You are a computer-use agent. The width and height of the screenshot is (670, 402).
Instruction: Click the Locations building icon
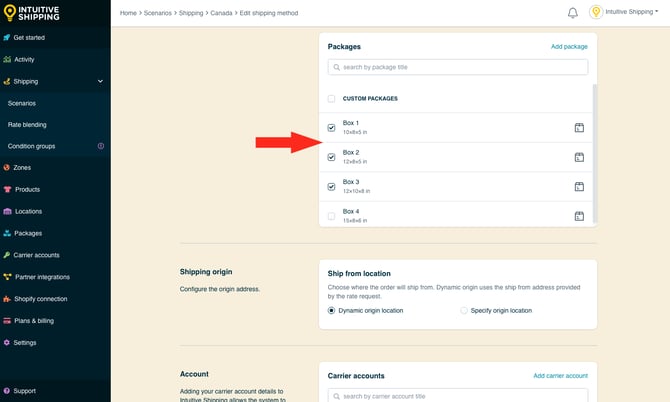[7, 211]
